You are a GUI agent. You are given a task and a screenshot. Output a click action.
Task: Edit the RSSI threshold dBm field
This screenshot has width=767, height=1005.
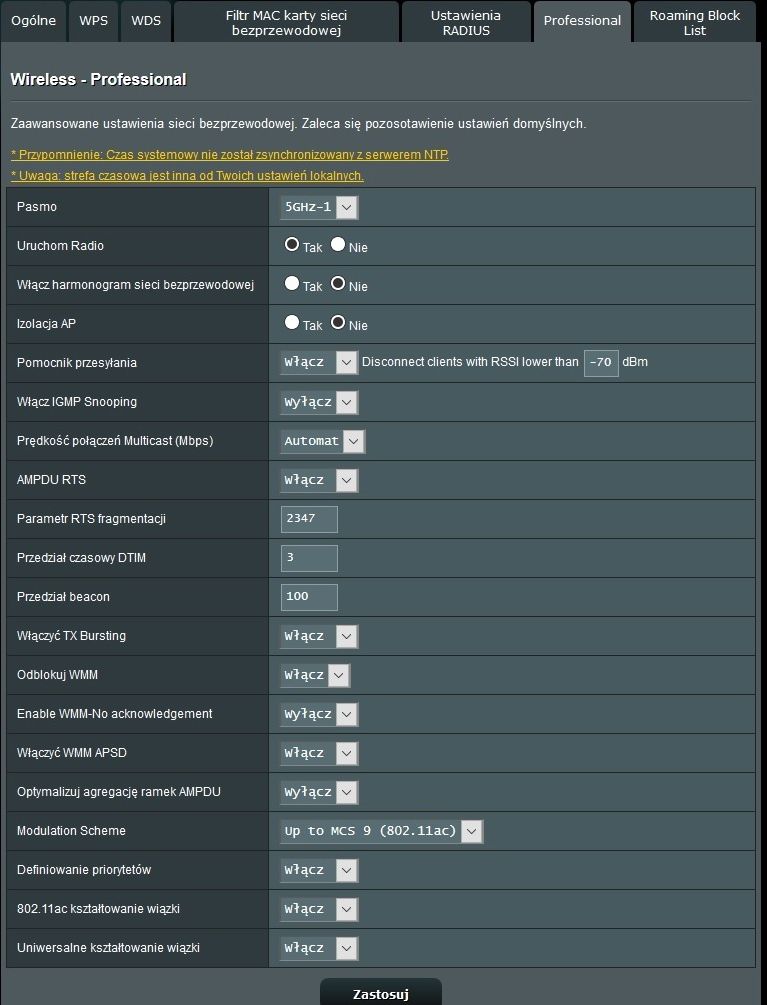click(x=601, y=363)
